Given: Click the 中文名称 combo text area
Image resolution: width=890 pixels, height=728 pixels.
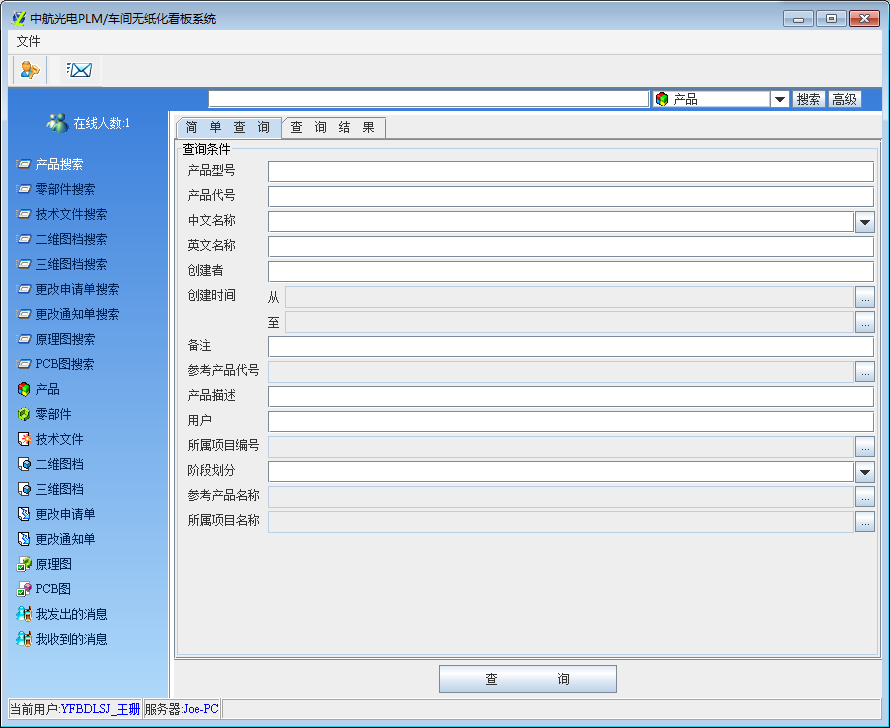Looking at the screenshot, I should pos(561,221).
